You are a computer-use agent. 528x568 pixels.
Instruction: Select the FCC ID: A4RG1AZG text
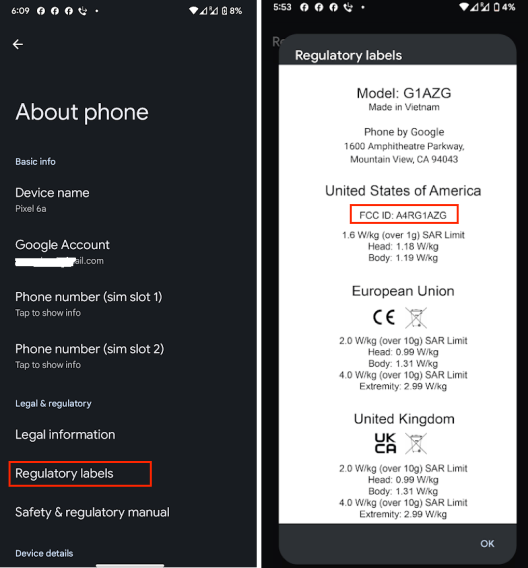[x=403, y=215]
